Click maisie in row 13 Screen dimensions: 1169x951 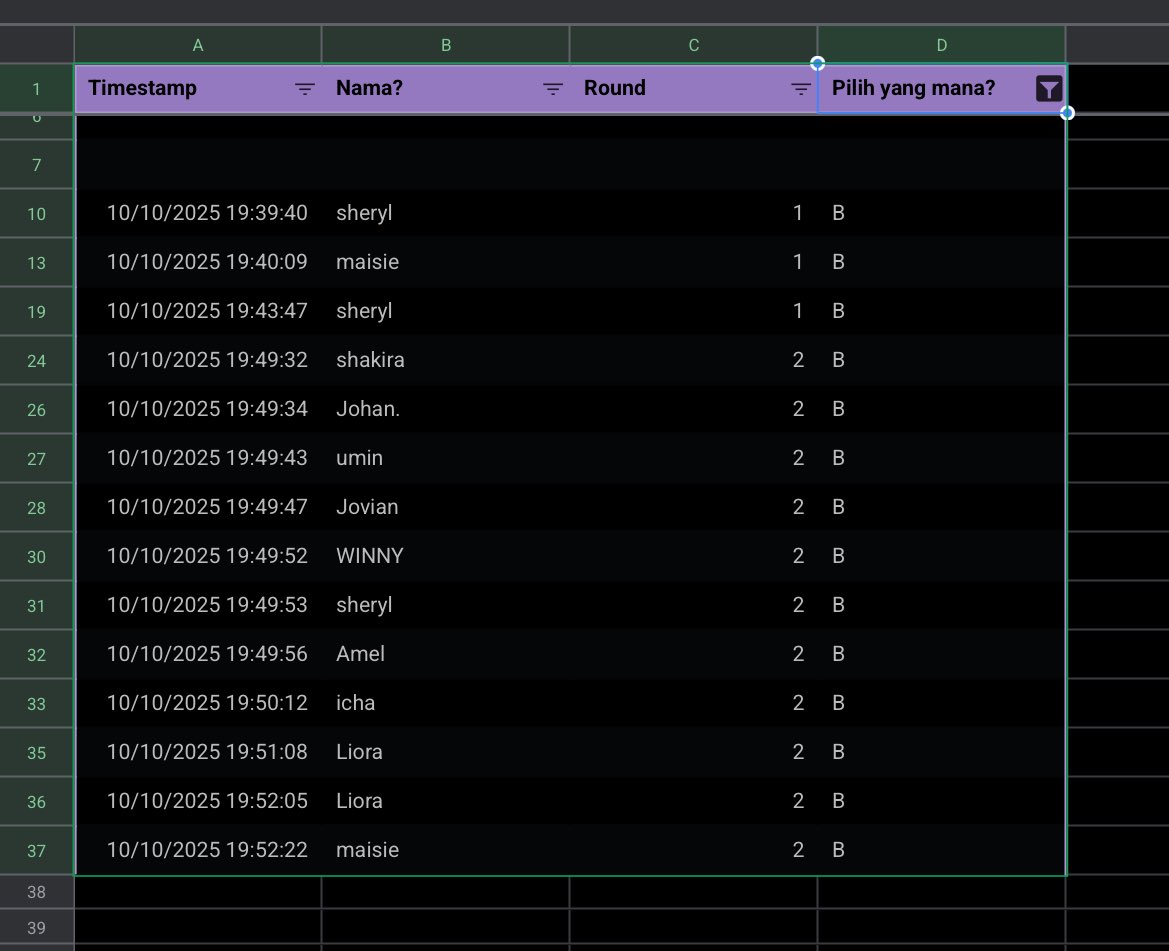(446, 262)
